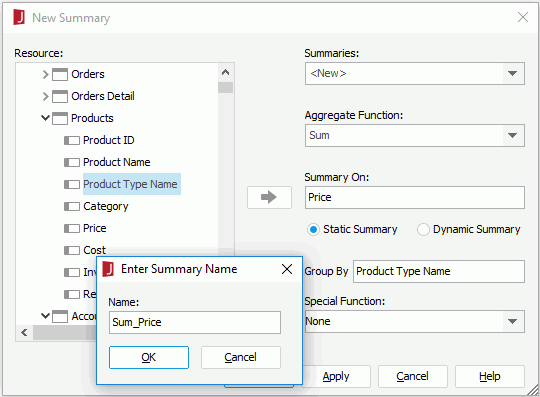
Task: Click the Price field icon
Action: [72, 229]
